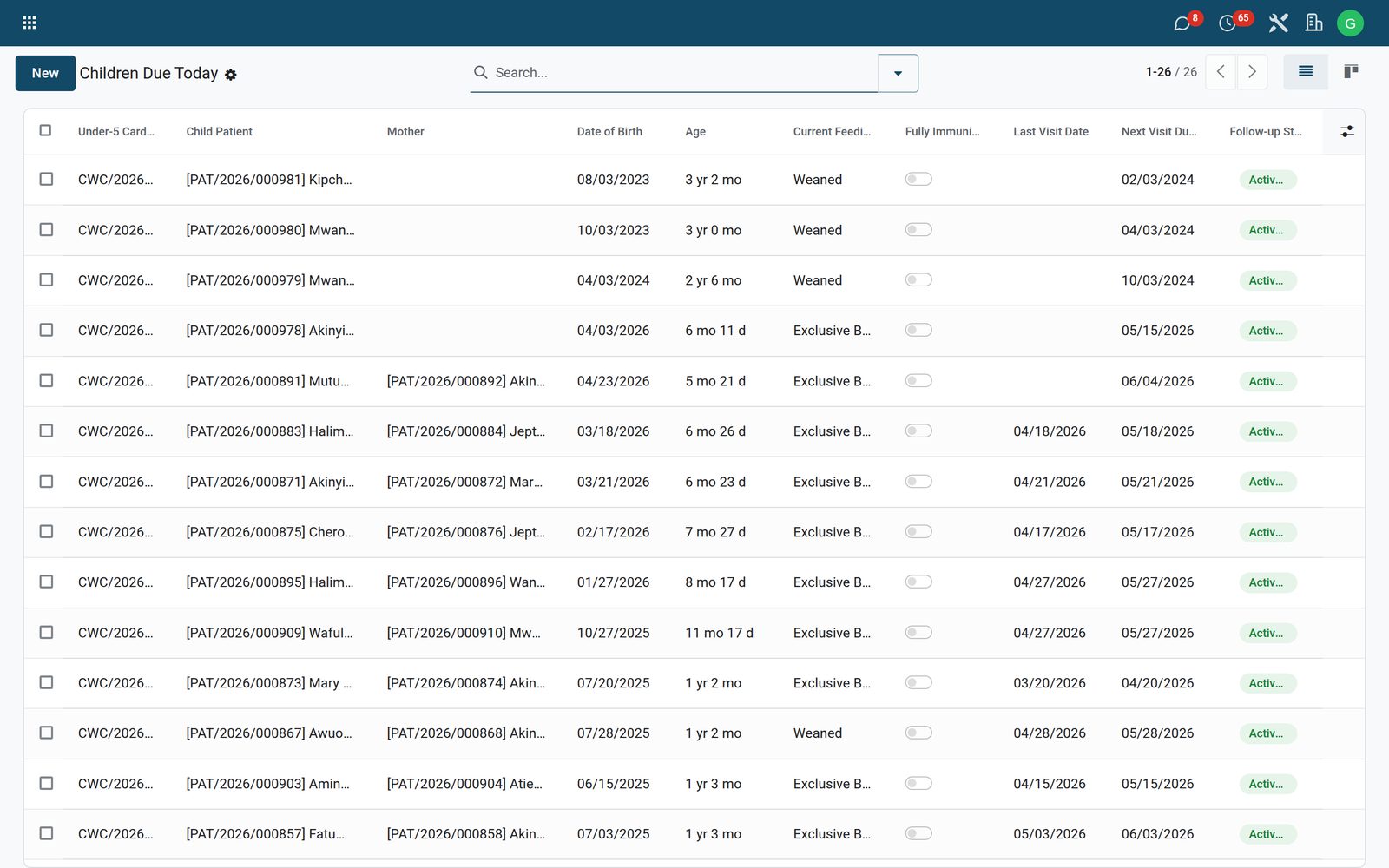Click next visit date 02/03/2024
This screenshot has width=1389, height=868.
(1157, 180)
